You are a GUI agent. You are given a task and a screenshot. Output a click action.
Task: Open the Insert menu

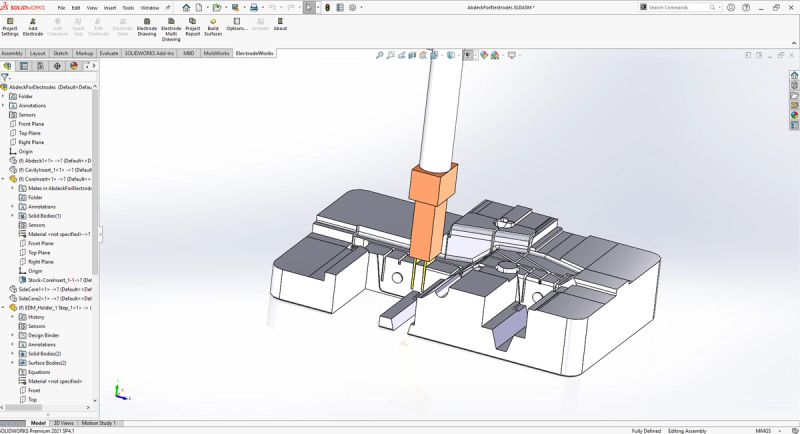[x=110, y=8]
